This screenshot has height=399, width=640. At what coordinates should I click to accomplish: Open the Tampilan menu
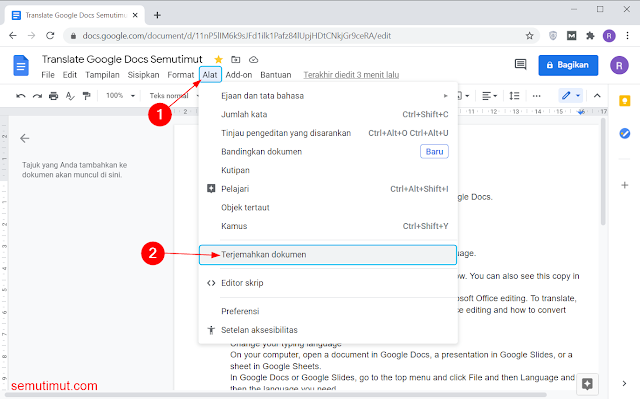tap(102, 75)
